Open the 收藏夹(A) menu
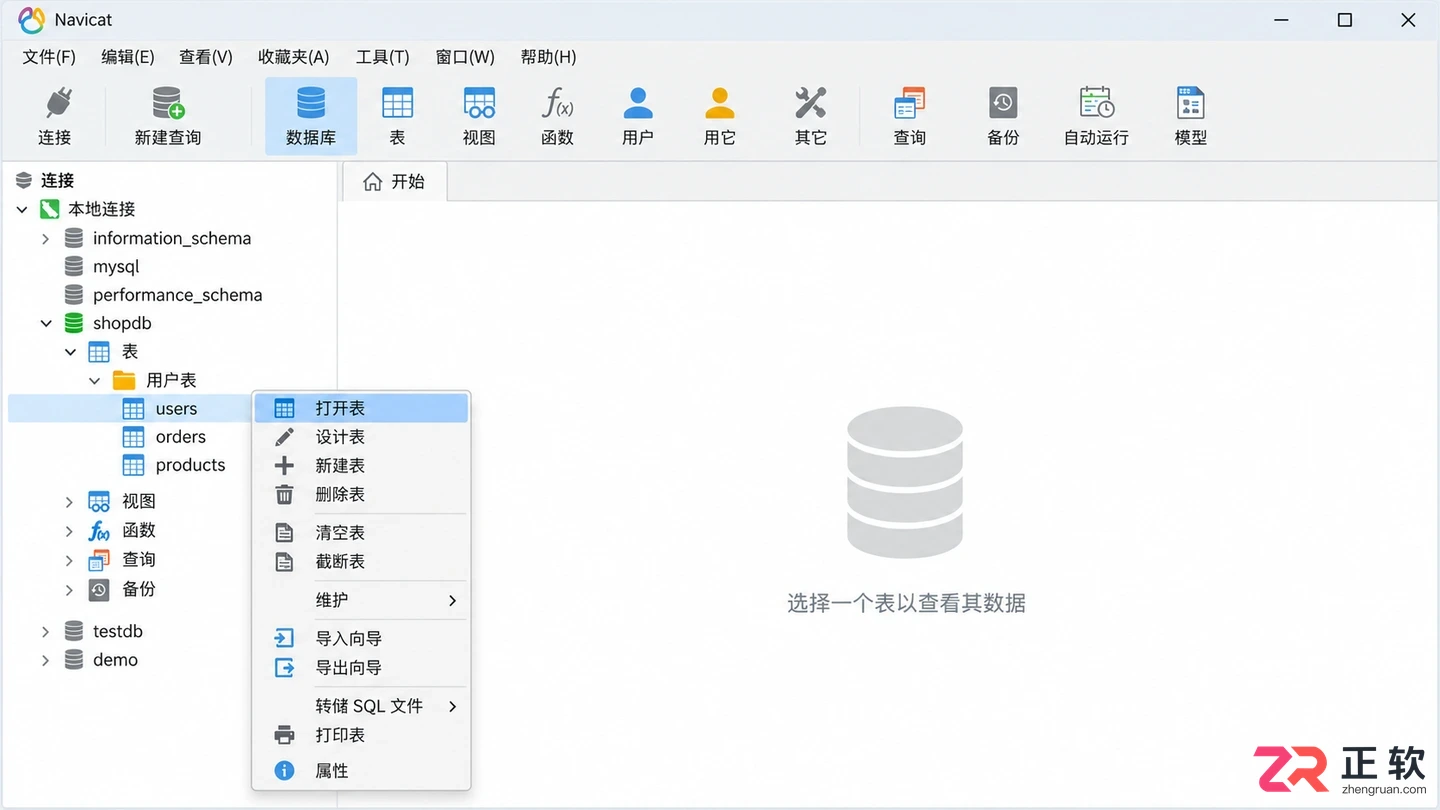This screenshot has height=810, width=1440. (293, 57)
